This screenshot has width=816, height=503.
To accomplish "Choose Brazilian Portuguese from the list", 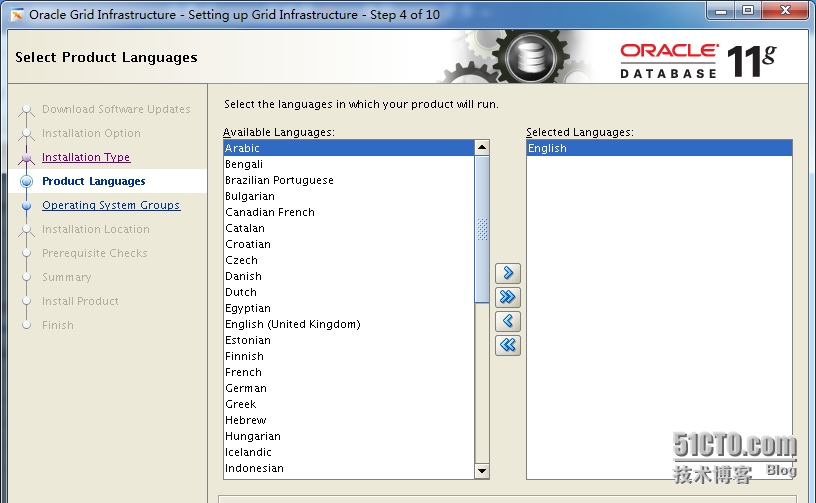I will pos(349,180).
